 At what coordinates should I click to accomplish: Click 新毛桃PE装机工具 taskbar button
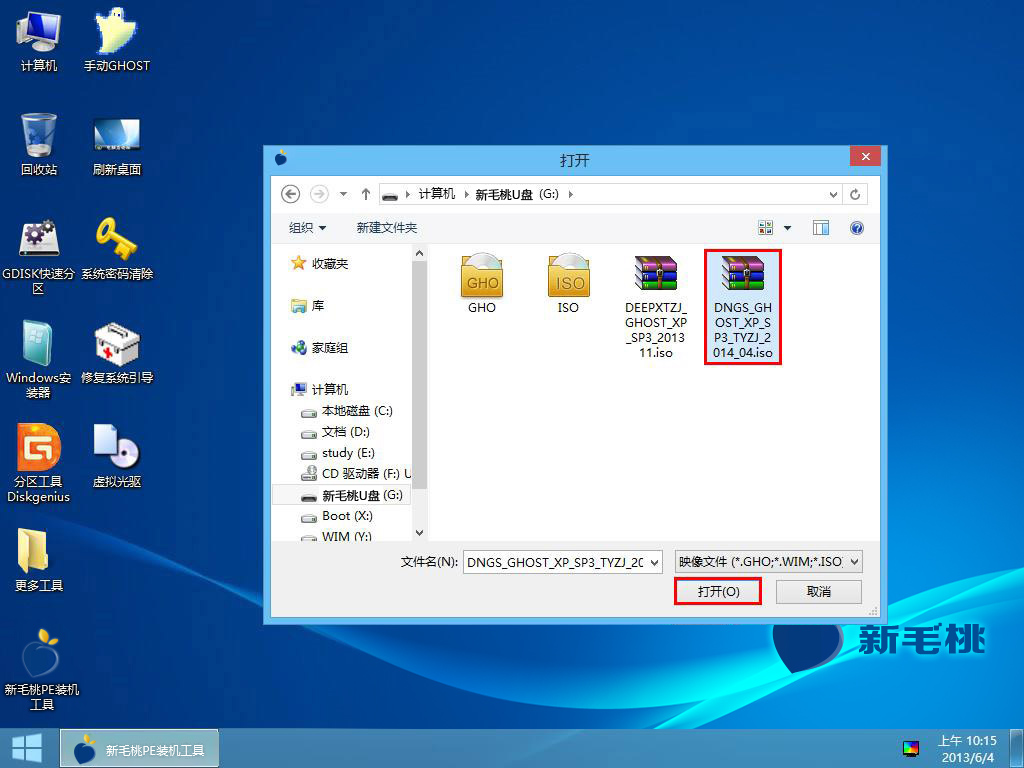click(140, 749)
